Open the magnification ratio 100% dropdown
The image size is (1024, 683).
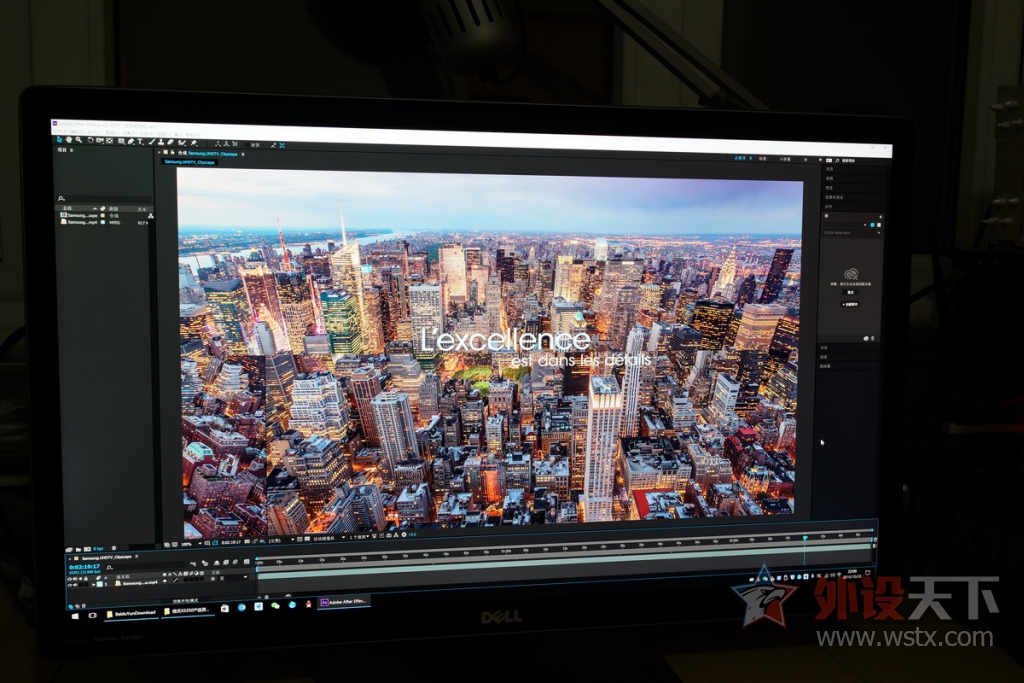point(191,545)
